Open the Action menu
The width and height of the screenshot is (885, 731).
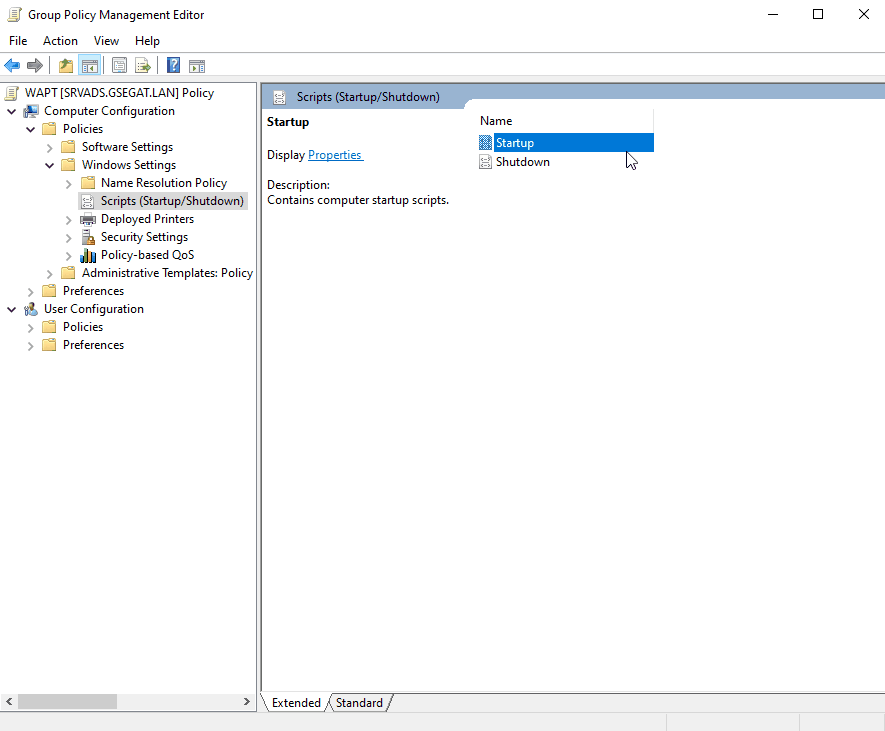click(x=60, y=41)
